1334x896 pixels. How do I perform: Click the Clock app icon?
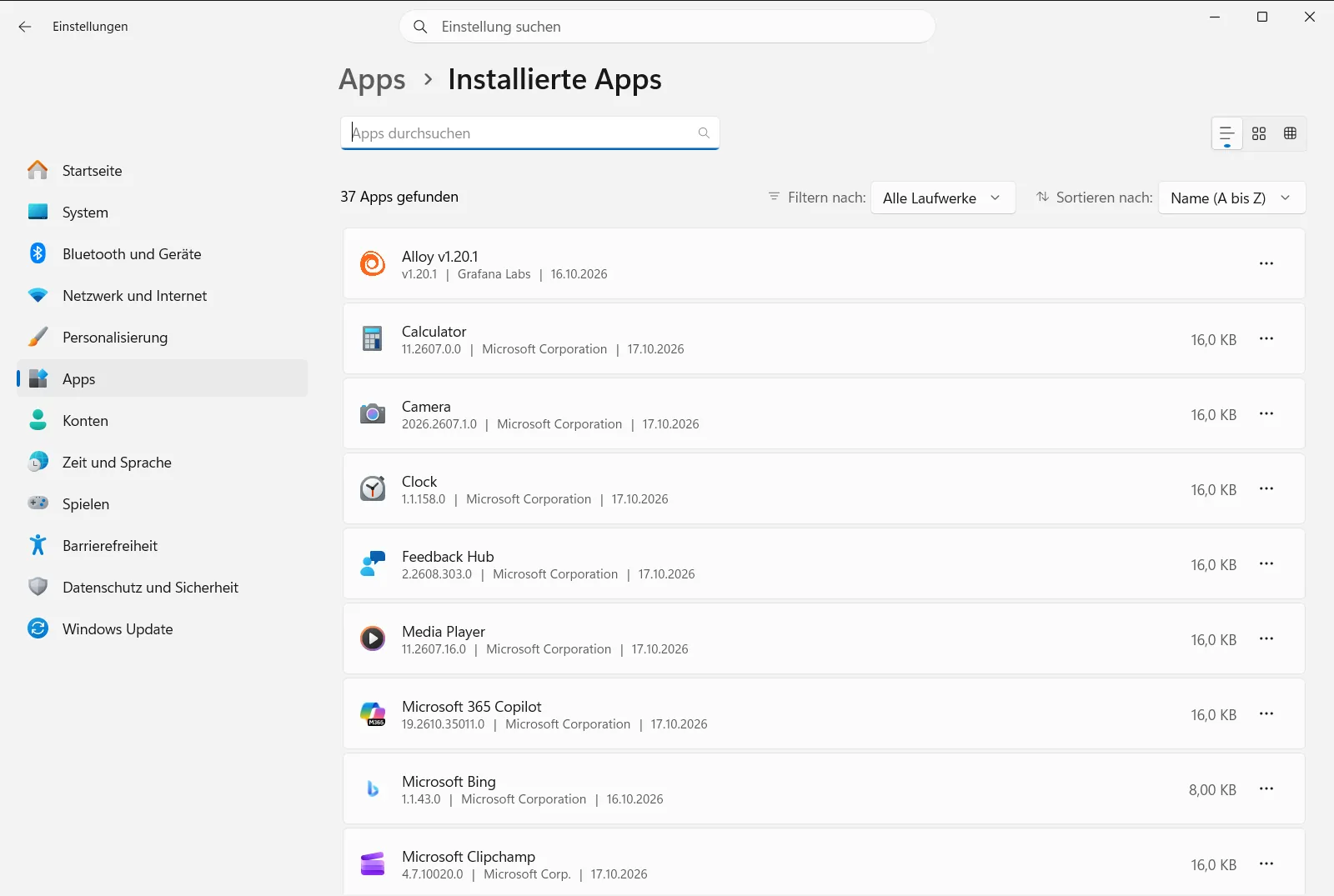pos(373,488)
